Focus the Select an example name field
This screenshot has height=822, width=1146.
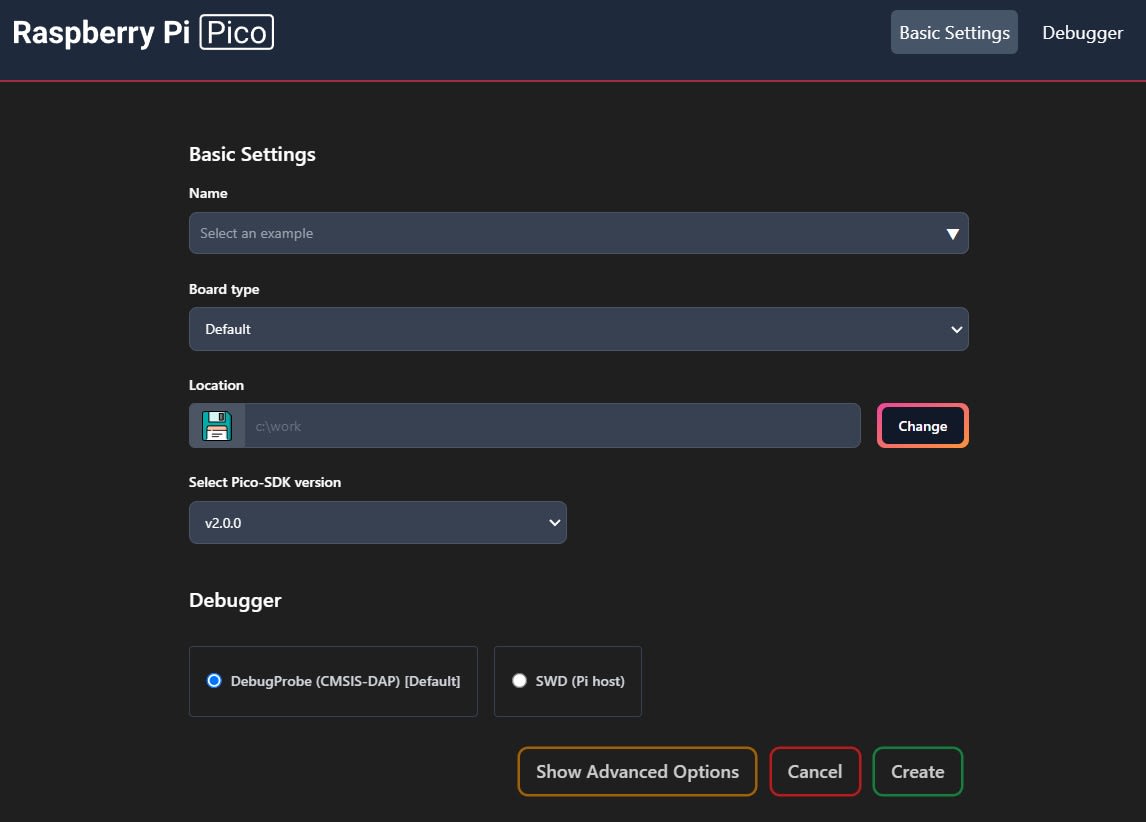(579, 233)
